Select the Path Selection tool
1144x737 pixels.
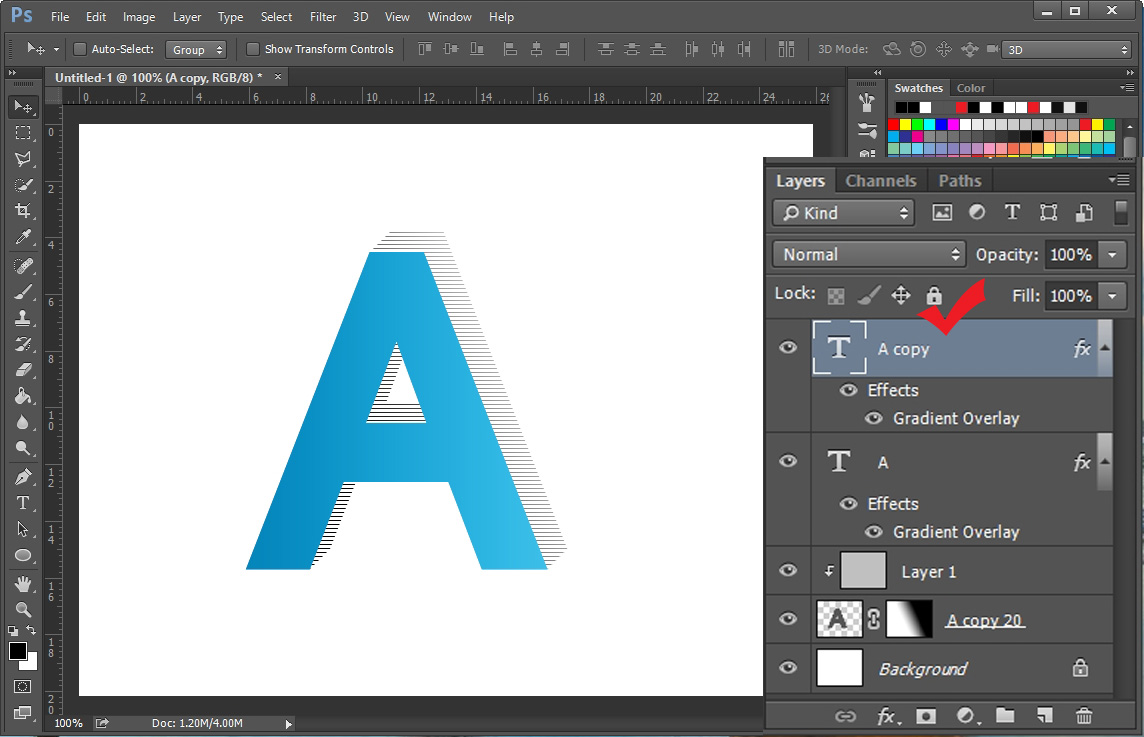click(23, 529)
